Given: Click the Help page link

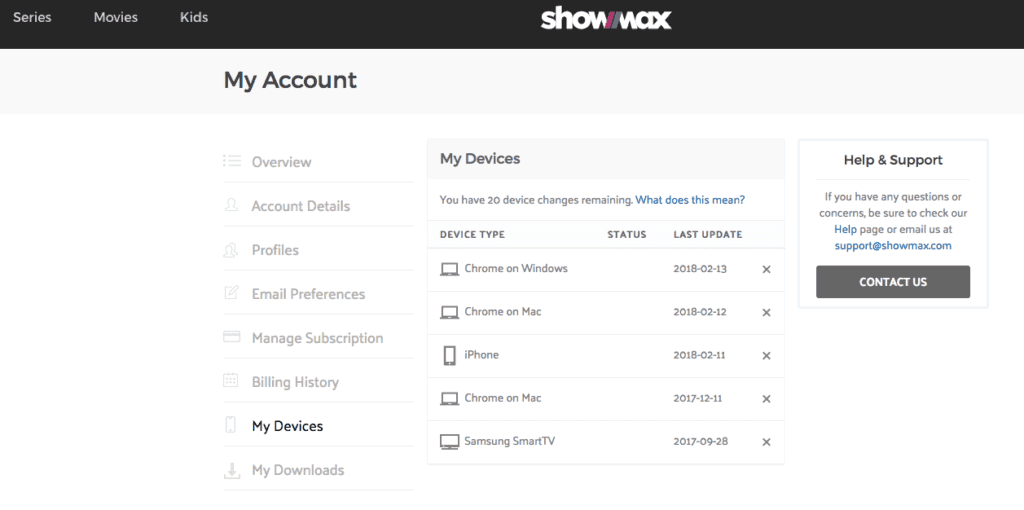Looking at the screenshot, I should [844, 229].
